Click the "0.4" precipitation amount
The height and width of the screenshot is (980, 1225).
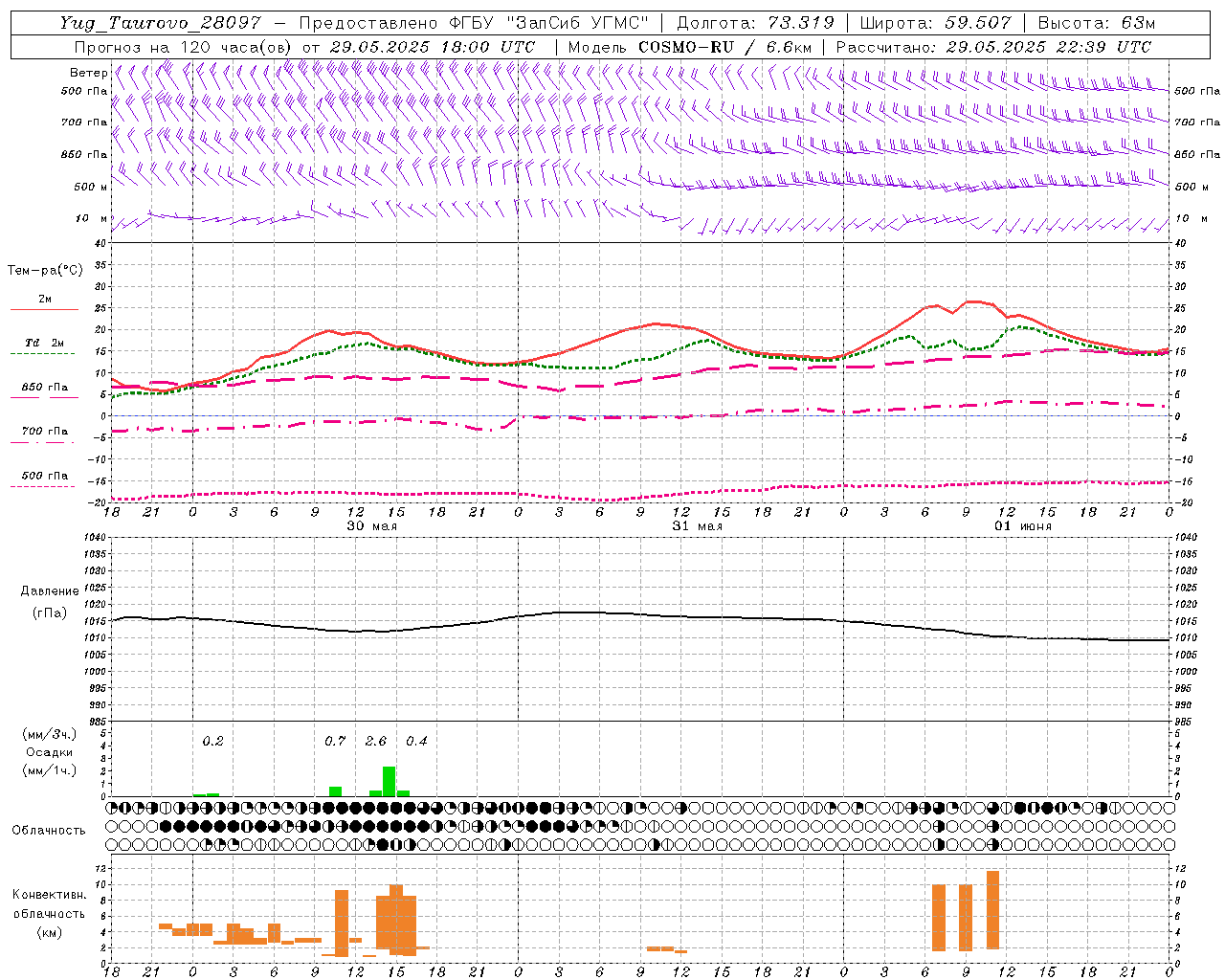click(x=416, y=741)
